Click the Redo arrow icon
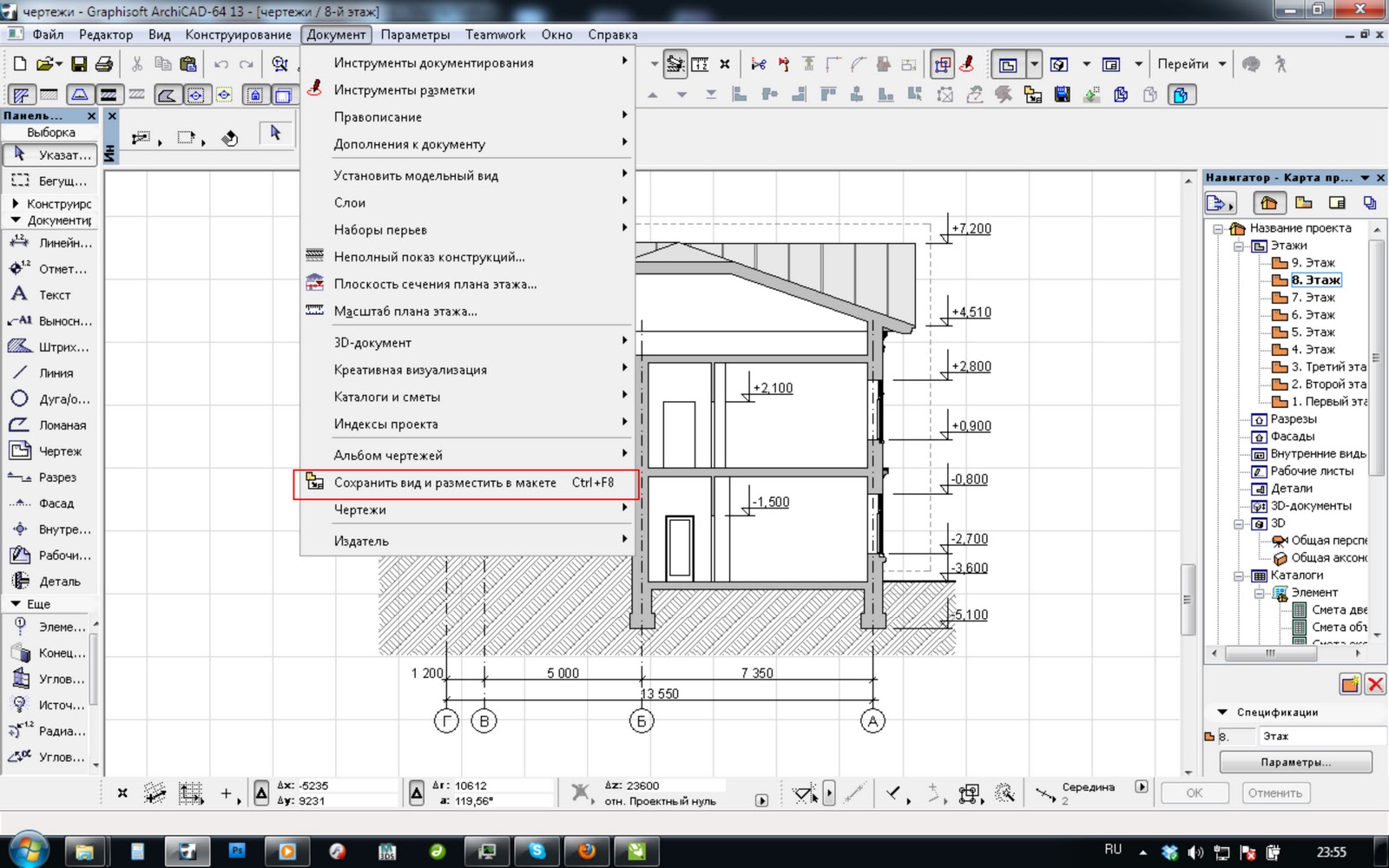 pos(247,63)
